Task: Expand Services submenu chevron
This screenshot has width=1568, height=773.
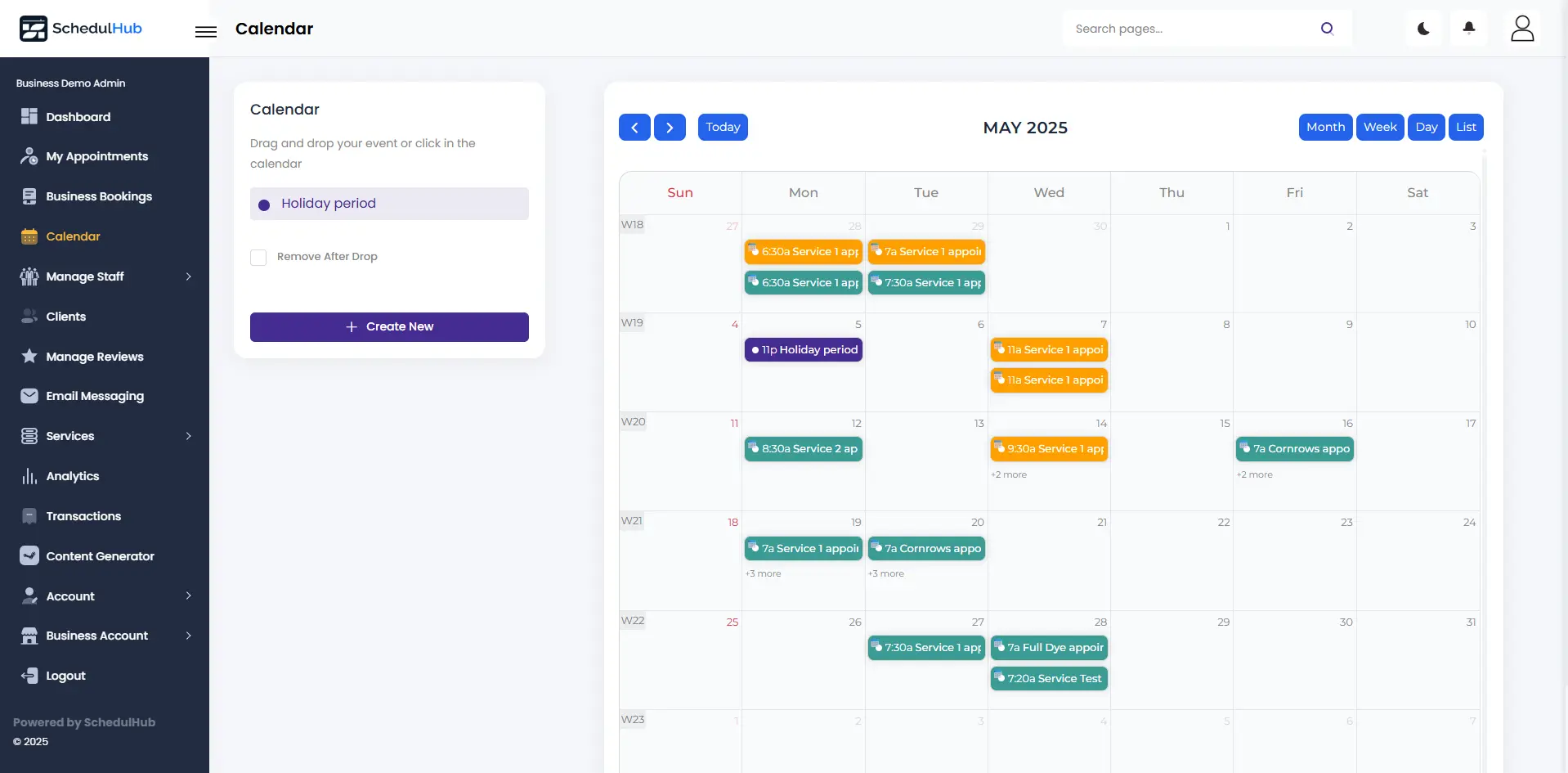Action: (x=189, y=436)
